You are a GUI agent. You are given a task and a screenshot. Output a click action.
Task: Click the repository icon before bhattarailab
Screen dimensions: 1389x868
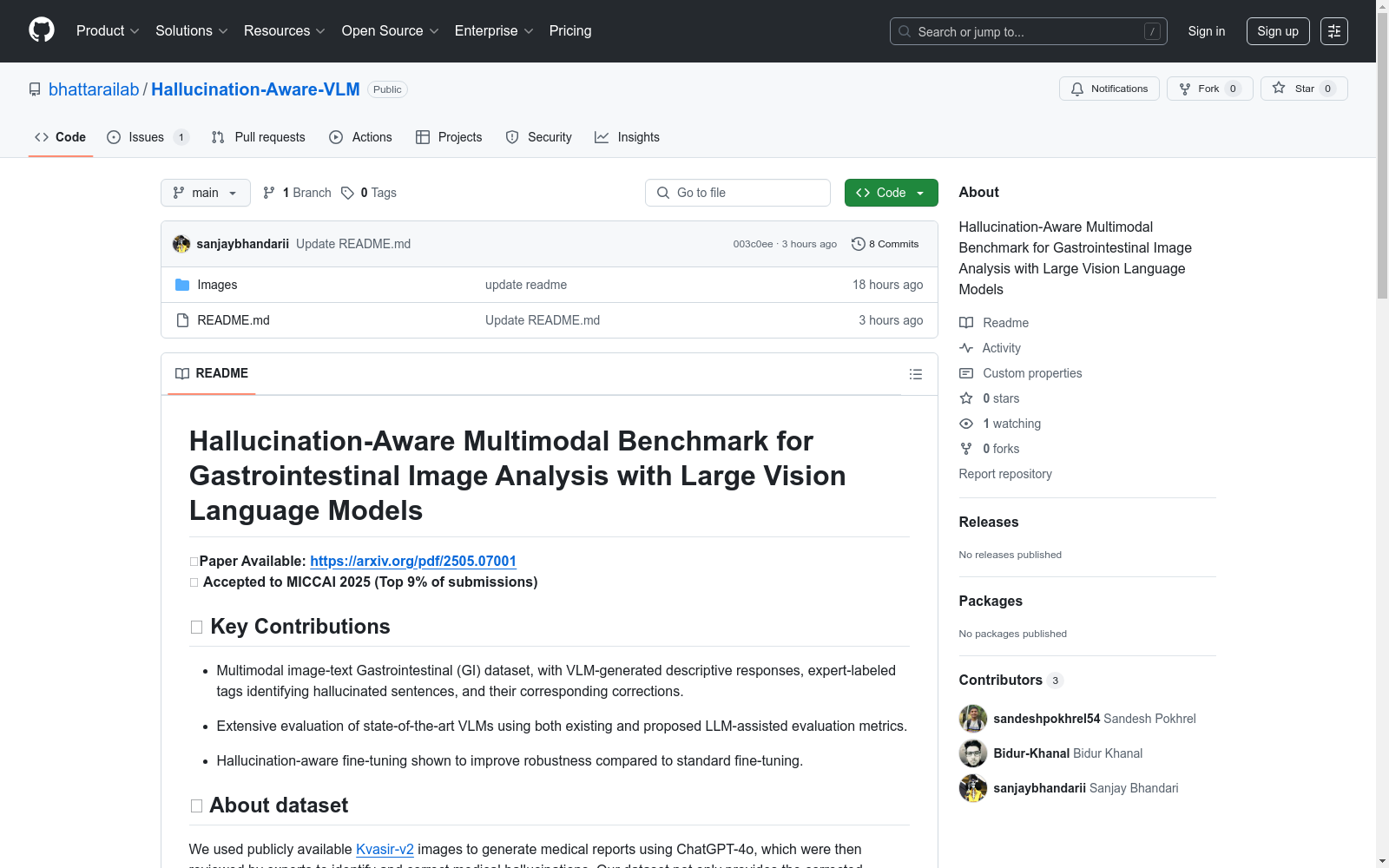click(x=35, y=89)
